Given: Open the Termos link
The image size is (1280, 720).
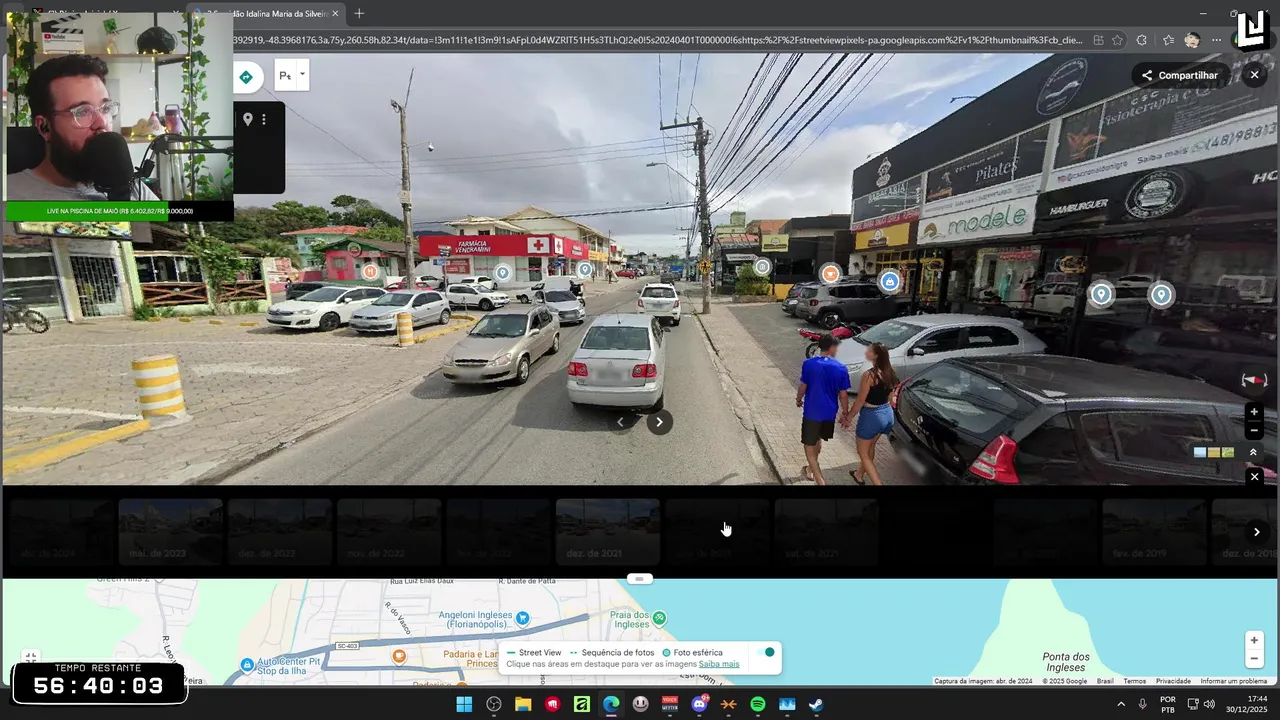Looking at the screenshot, I should (x=1134, y=681).
